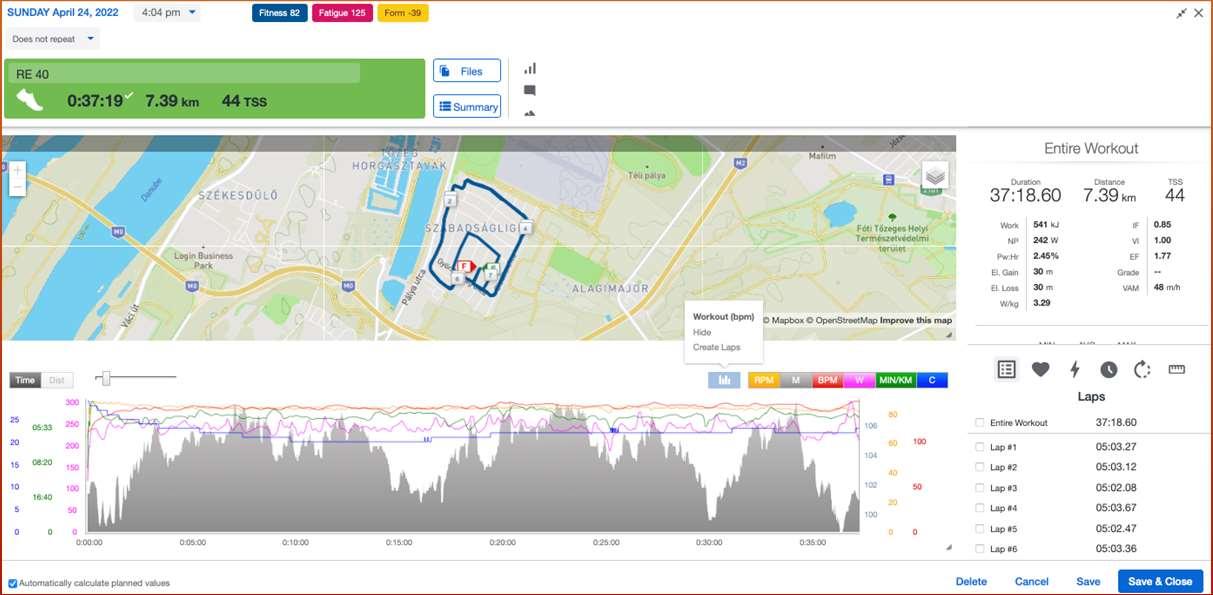Image resolution: width=1213 pixels, height=595 pixels.
Task: Toggle the RPM cadence channel
Action: (x=764, y=380)
